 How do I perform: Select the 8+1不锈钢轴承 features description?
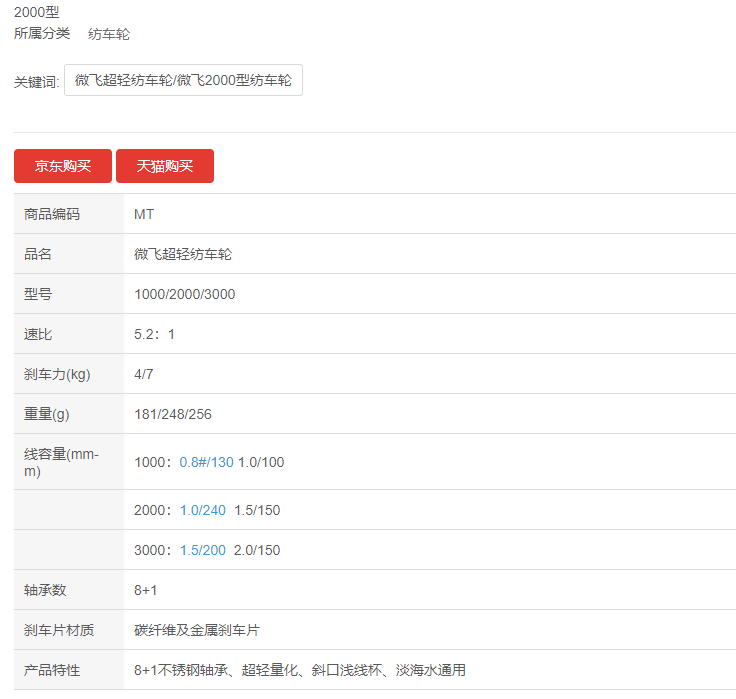tap(300, 670)
